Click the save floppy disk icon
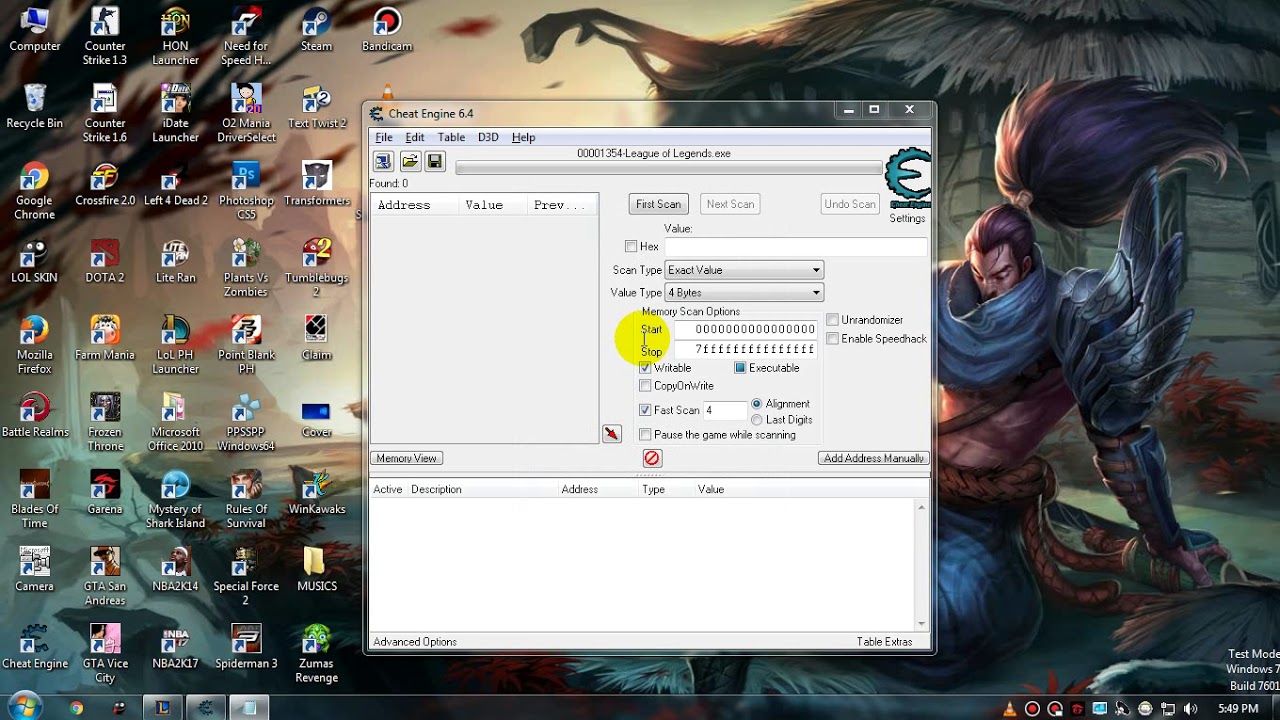 click(x=435, y=161)
